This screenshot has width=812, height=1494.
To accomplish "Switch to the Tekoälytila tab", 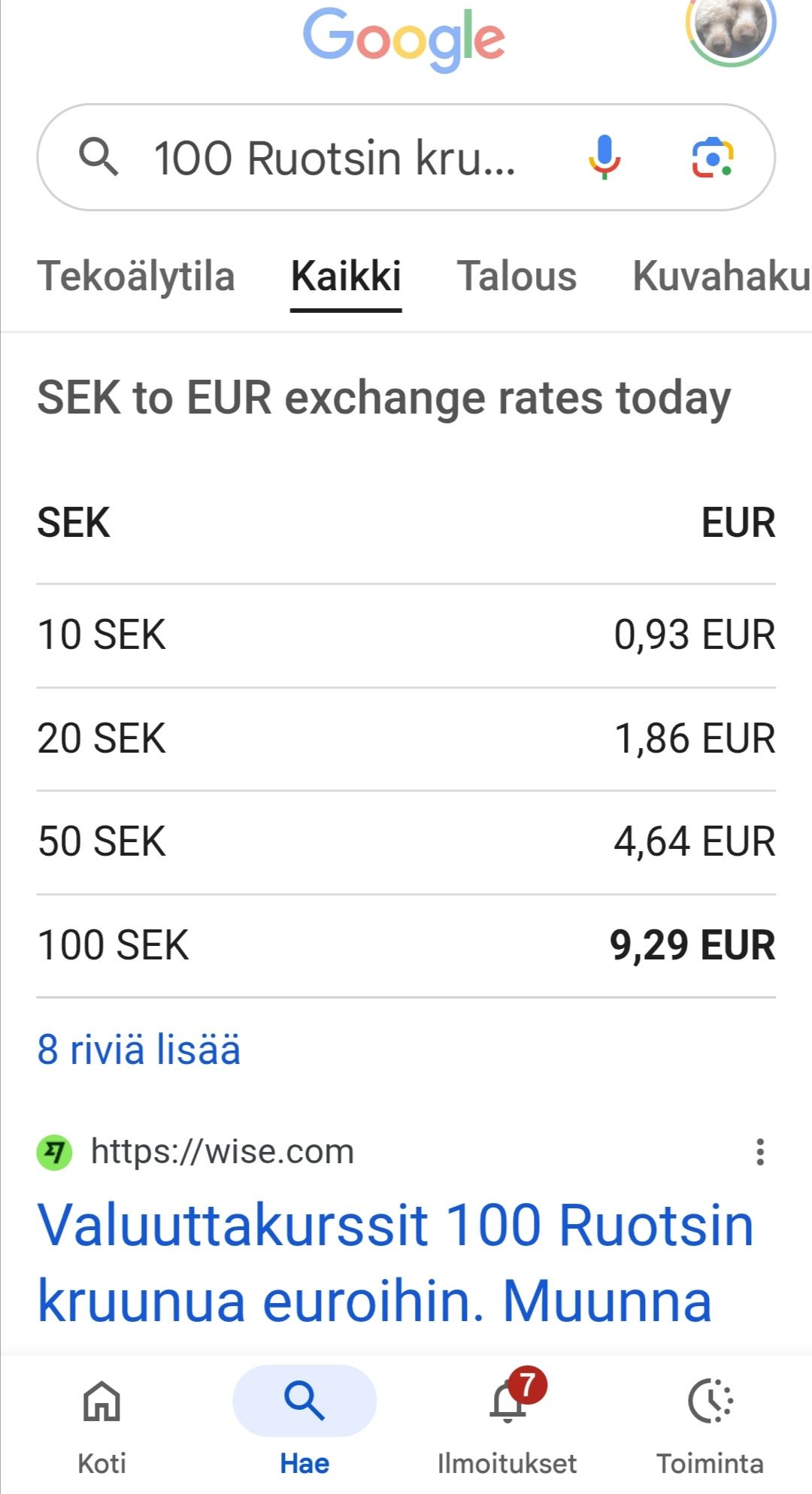I will (x=136, y=277).
